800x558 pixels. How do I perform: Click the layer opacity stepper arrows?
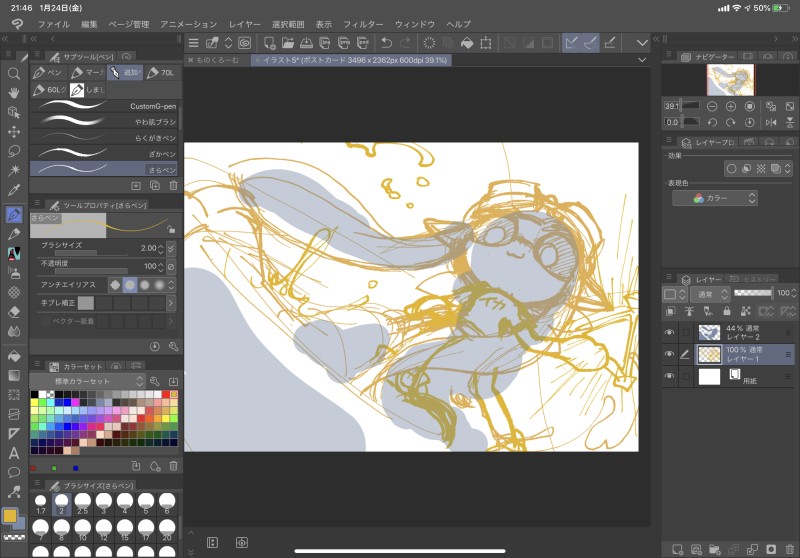[793, 293]
